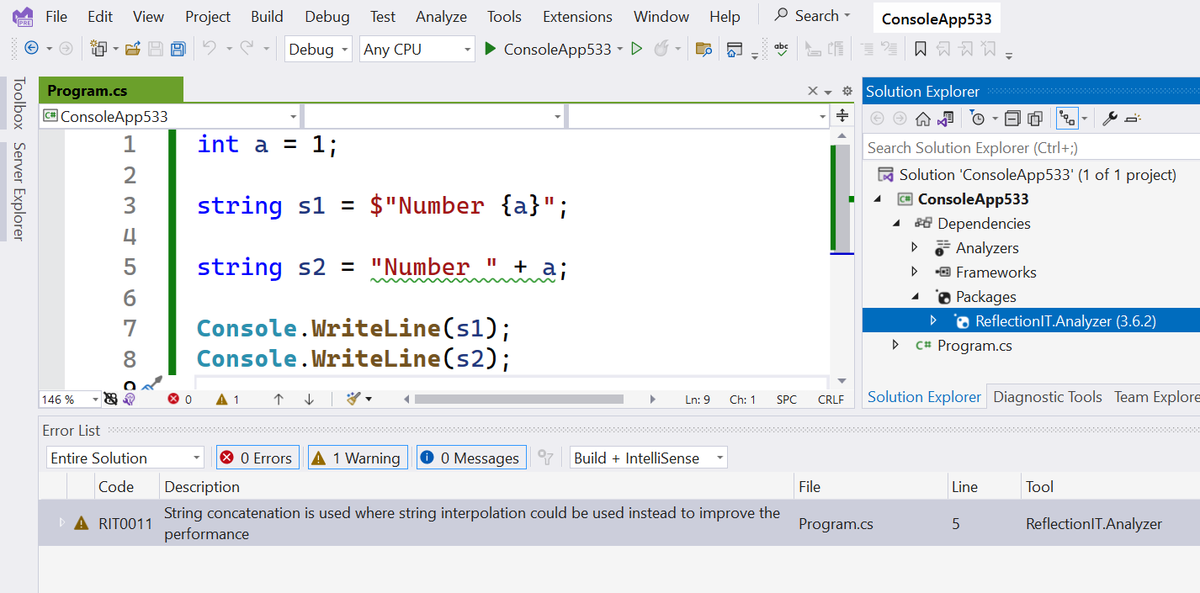Image resolution: width=1200 pixels, height=593 pixels.
Task: Select the Solution Explorer bottom tab
Action: pyautogui.click(x=924, y=397)
